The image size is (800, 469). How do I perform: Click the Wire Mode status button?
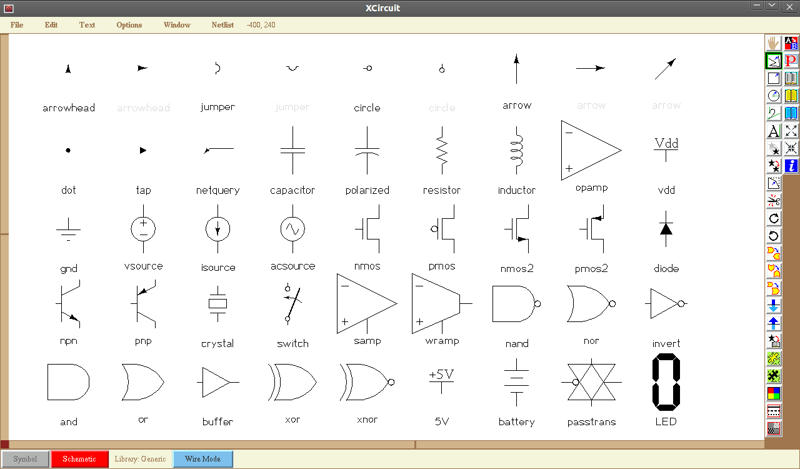(203, 459)
